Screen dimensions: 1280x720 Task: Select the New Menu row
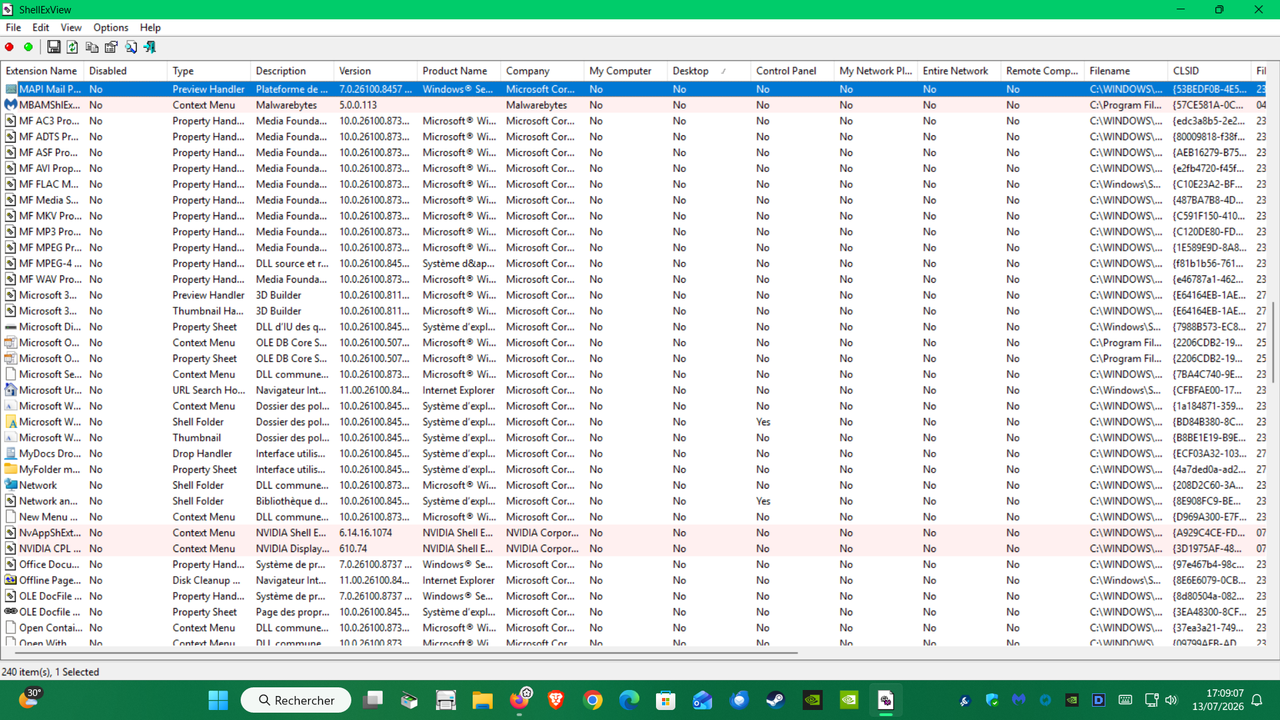pos(635,517)
